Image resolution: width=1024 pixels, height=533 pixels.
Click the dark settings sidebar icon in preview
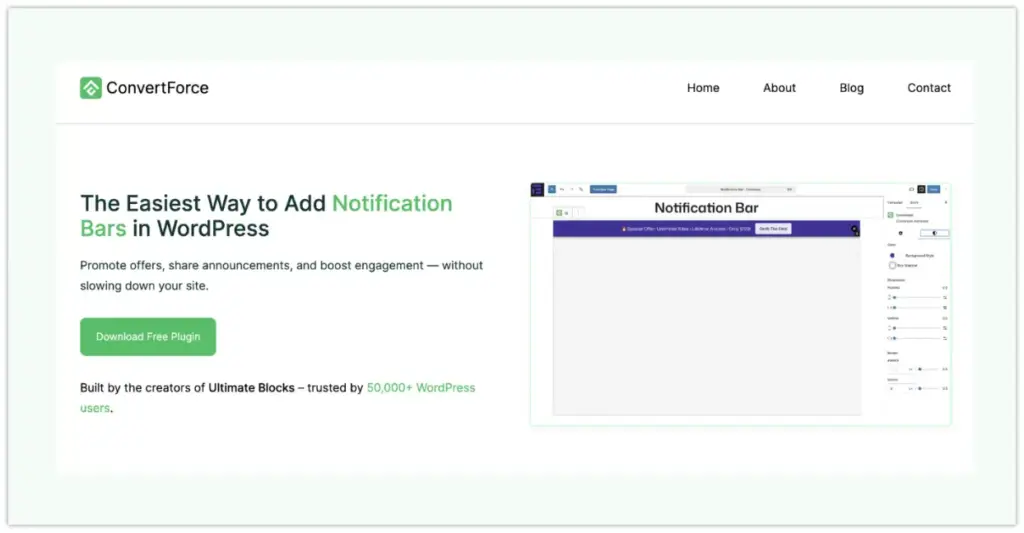pos(921,189)
